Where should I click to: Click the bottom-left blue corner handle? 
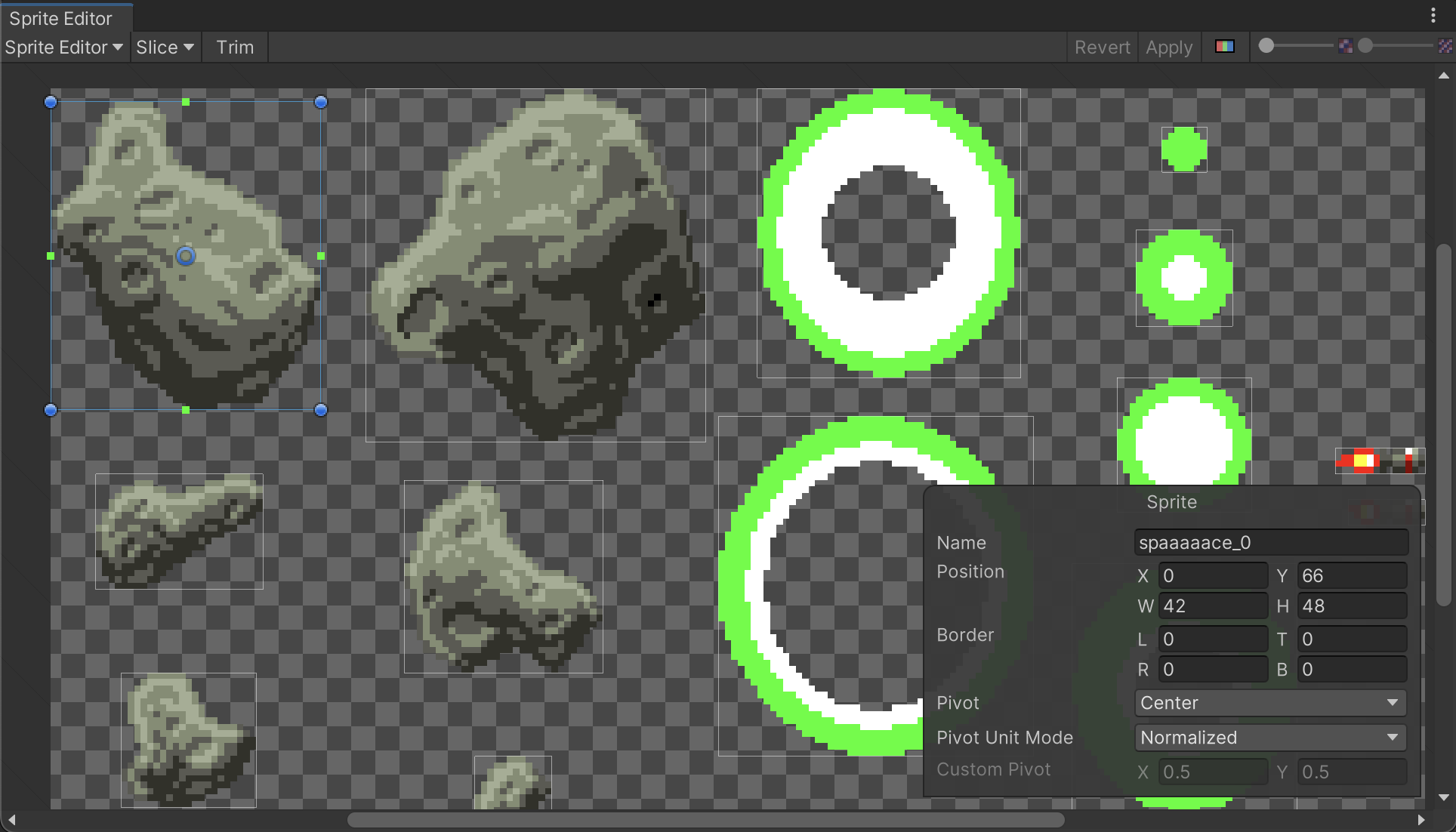coord(51,410)
